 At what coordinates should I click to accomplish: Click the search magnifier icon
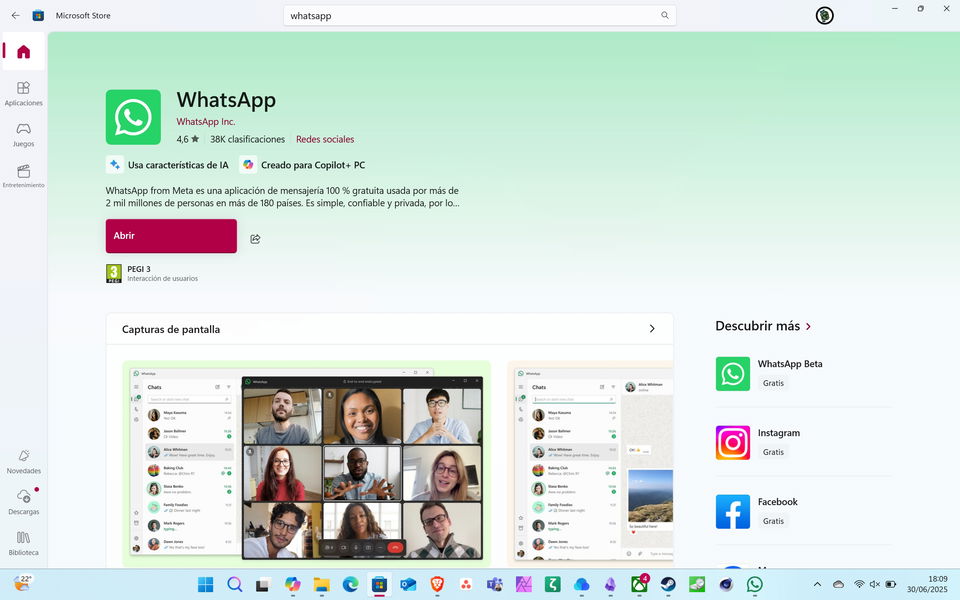click(665, 15)
